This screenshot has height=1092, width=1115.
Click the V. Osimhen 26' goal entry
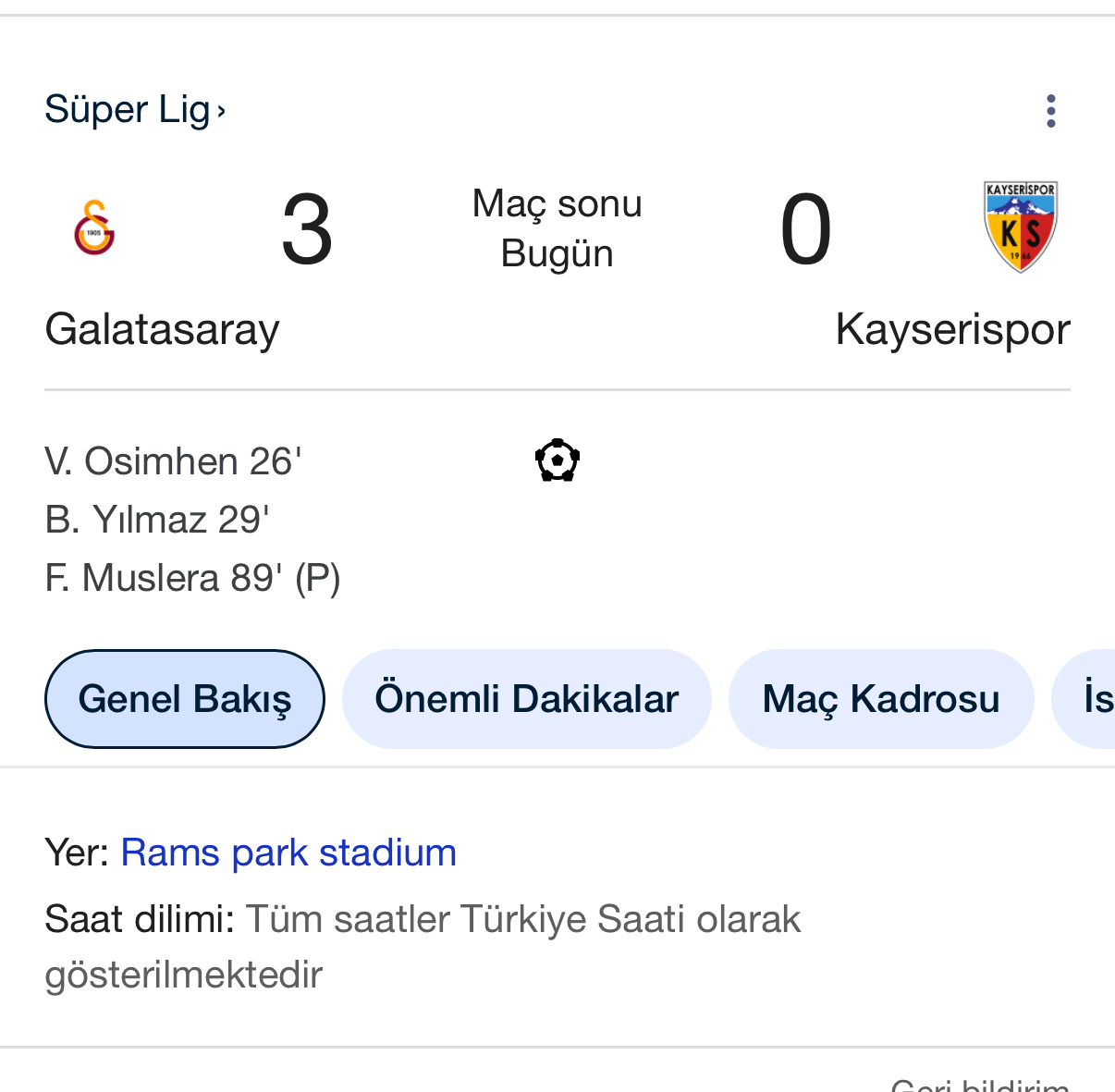[x=173, y=461]
